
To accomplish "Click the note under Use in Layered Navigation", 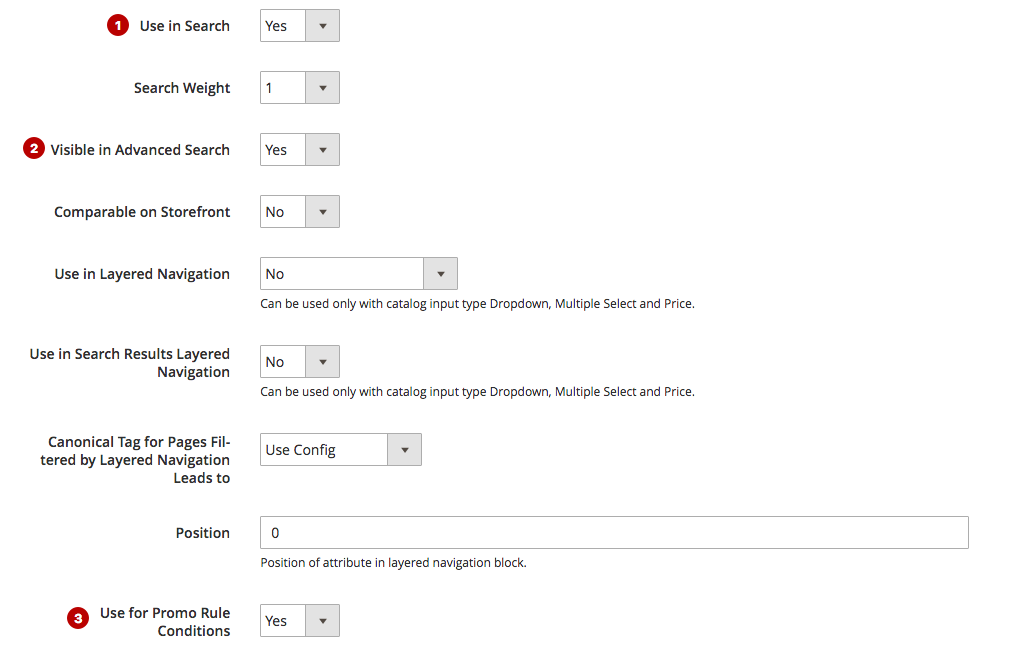I will tap(477, 304).
